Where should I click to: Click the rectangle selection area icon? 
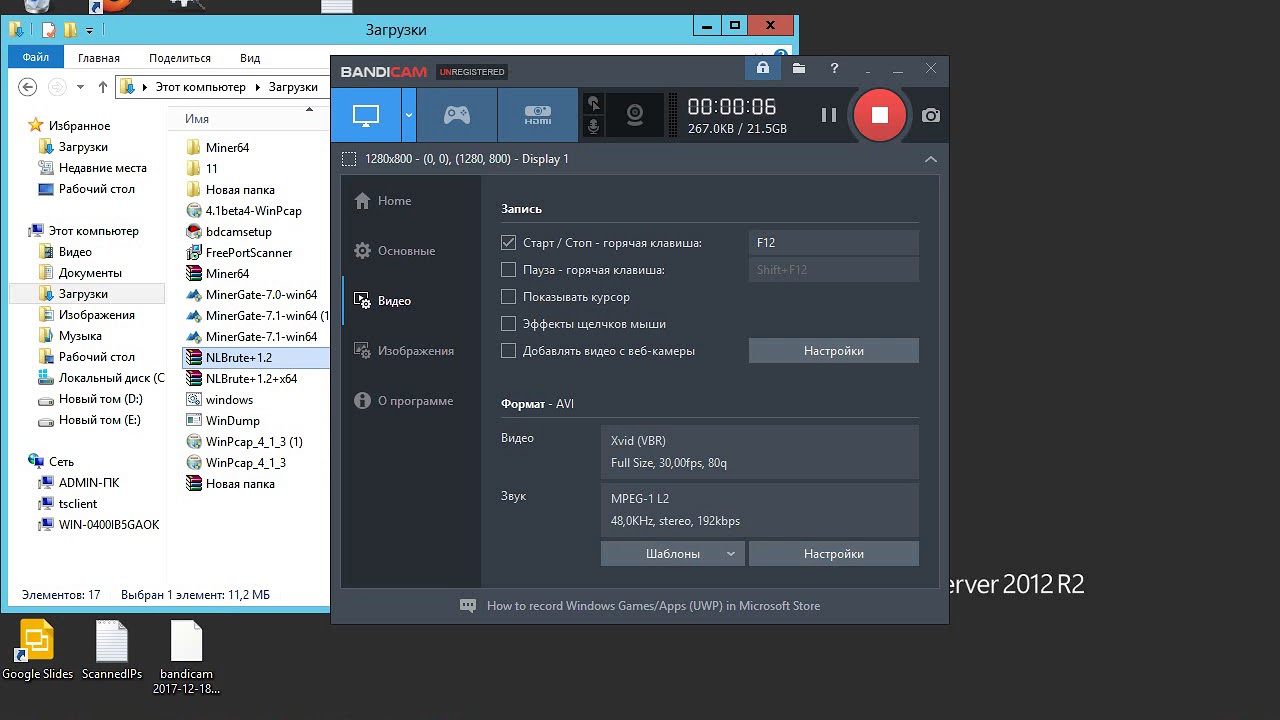[349, 159]
